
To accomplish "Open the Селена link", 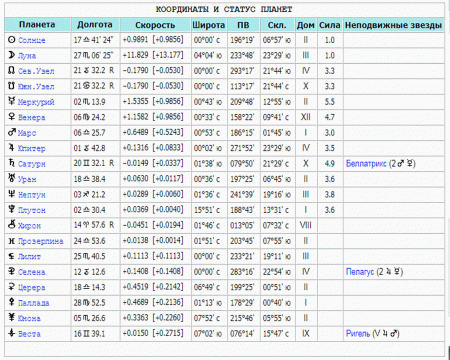I will pos(31,272).
